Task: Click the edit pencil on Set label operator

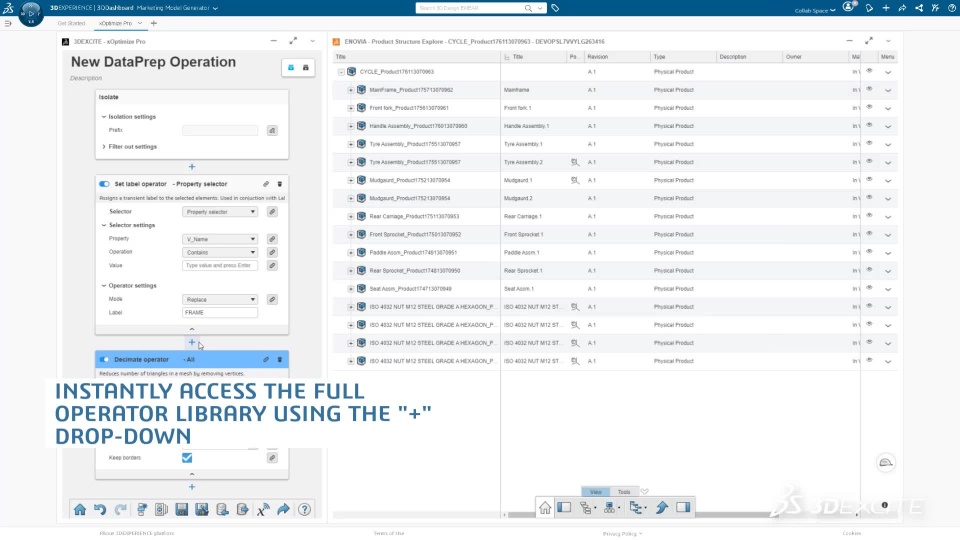Action: point(266,184)
